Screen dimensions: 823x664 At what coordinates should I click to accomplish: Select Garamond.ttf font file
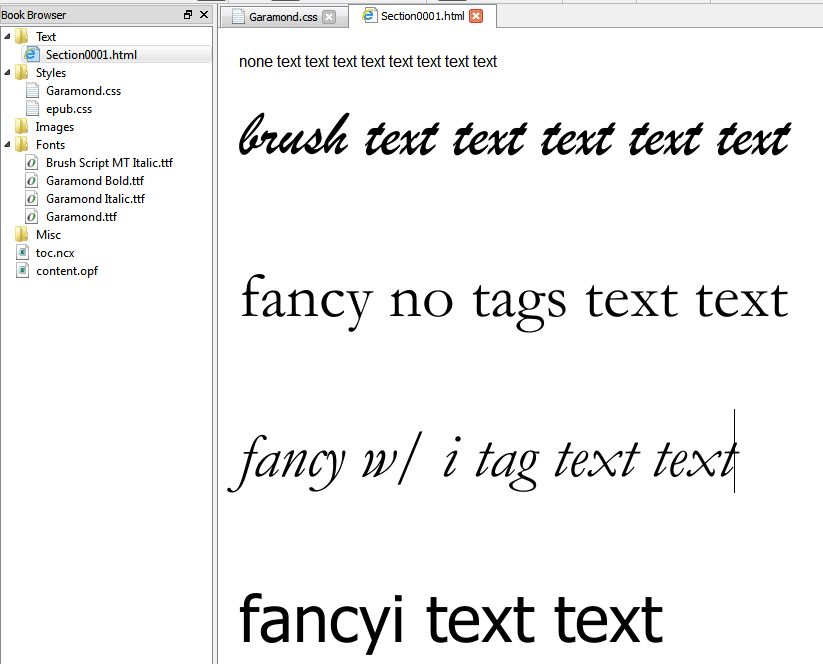[81, 216]
